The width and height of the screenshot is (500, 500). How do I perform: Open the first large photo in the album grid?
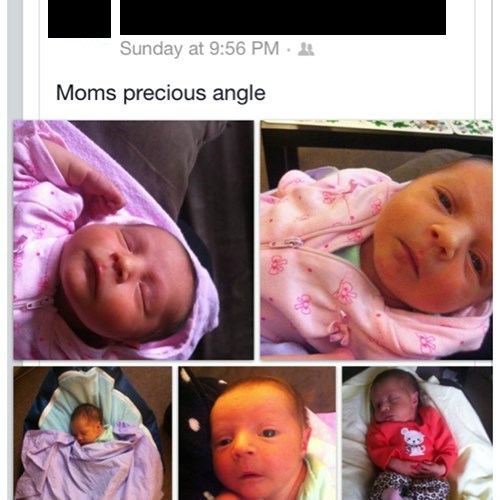click(133, 240)
